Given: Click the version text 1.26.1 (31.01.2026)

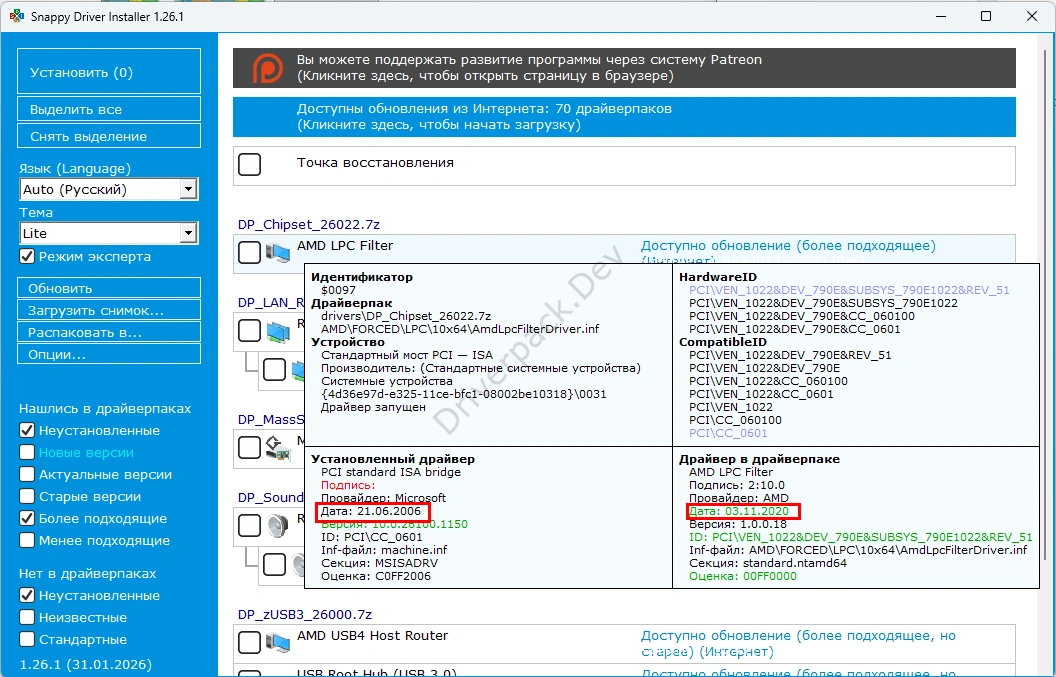Looking at the screenshot, I should [86, 664].
